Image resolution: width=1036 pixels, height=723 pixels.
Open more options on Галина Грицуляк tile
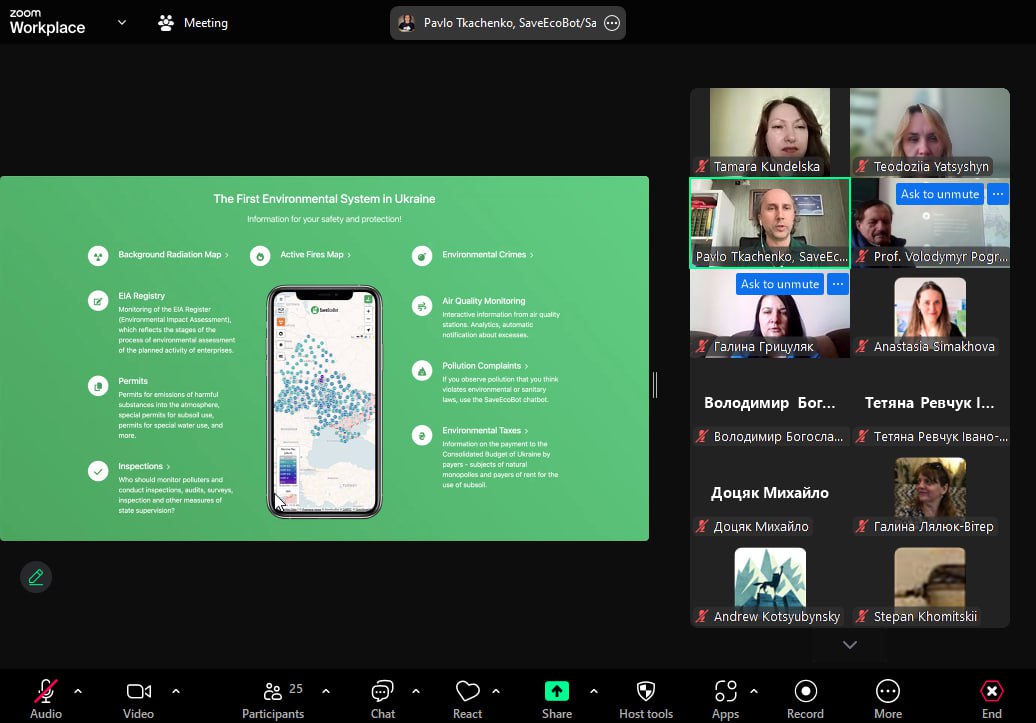(838, 284)
